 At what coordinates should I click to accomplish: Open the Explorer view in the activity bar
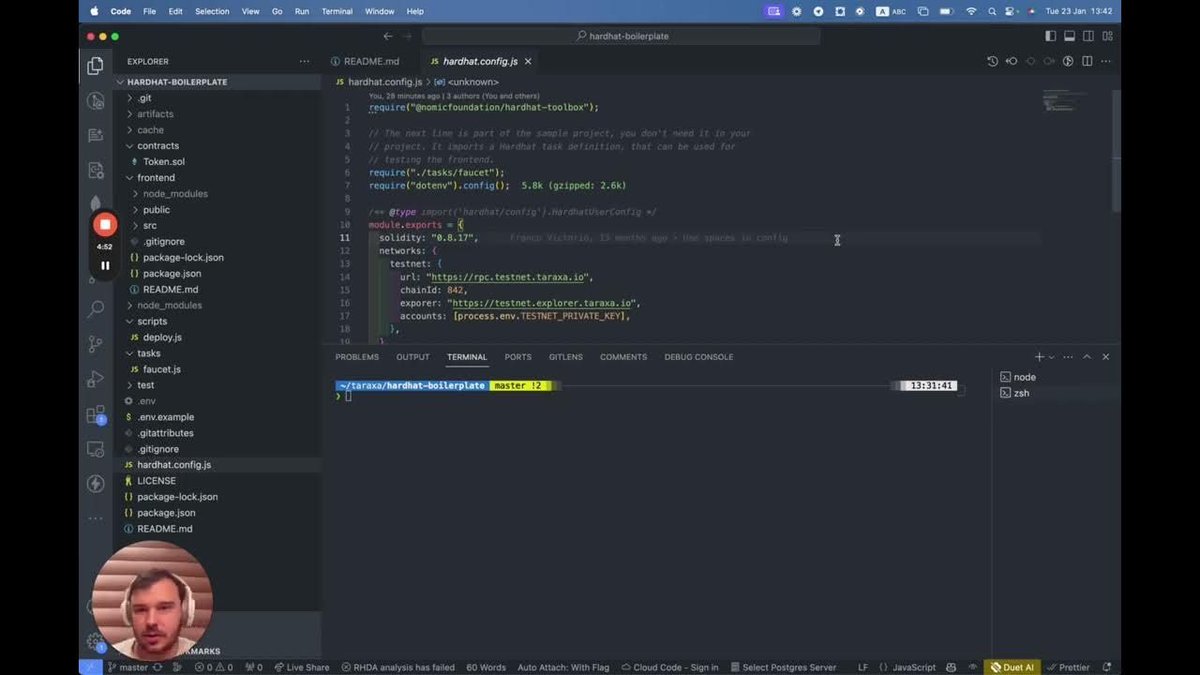click(95, 66)
